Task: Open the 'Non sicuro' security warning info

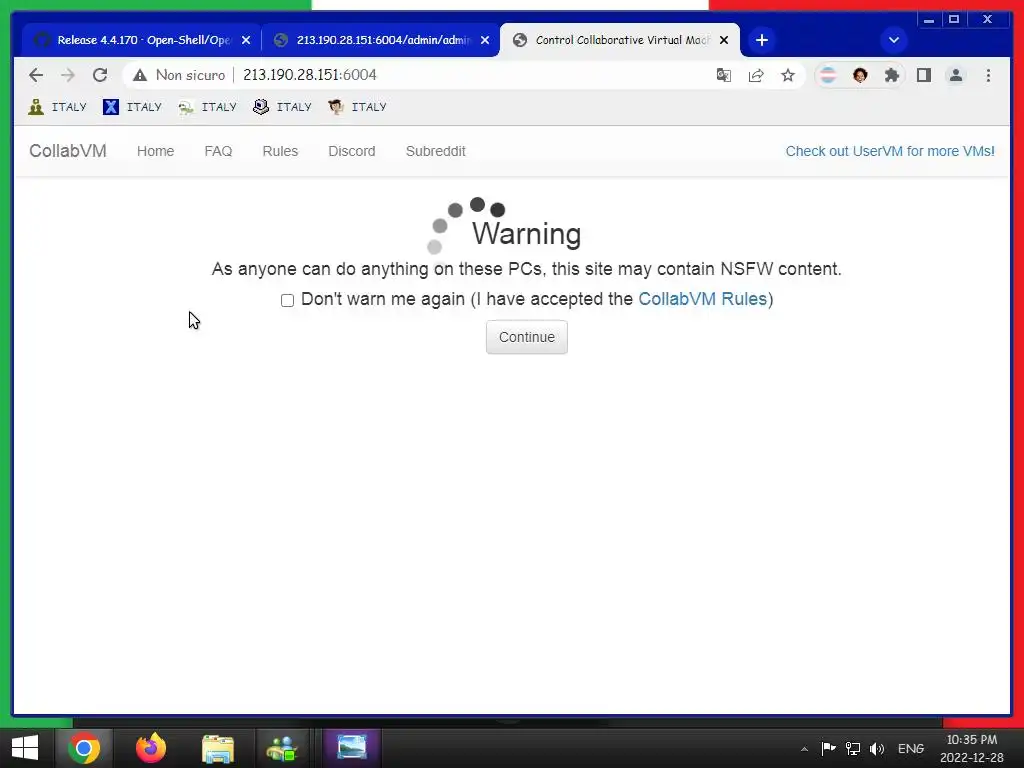Action: click(179, 75)
